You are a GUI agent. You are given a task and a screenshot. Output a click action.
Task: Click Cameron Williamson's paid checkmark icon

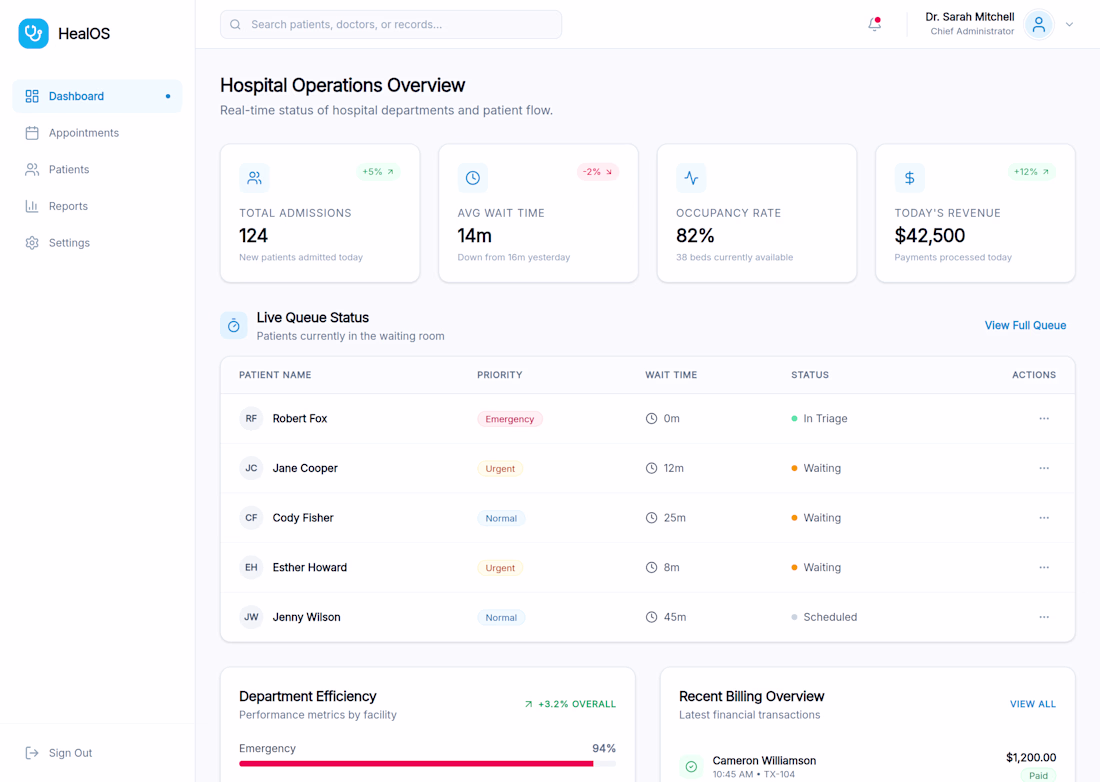(x=691, y=767)
